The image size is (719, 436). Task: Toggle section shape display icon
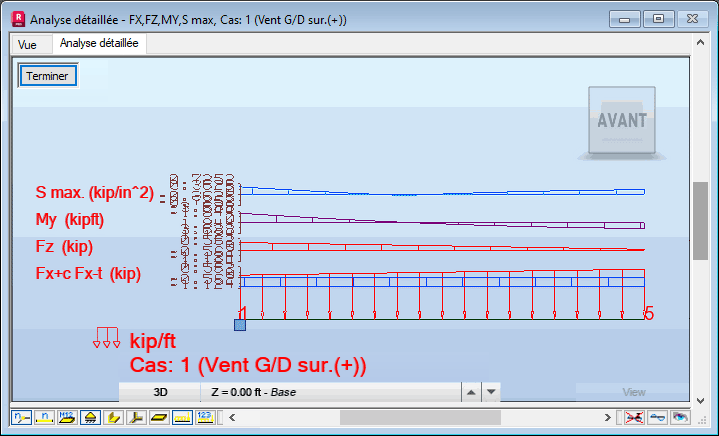pyautogui.click(x=113, y=418)
